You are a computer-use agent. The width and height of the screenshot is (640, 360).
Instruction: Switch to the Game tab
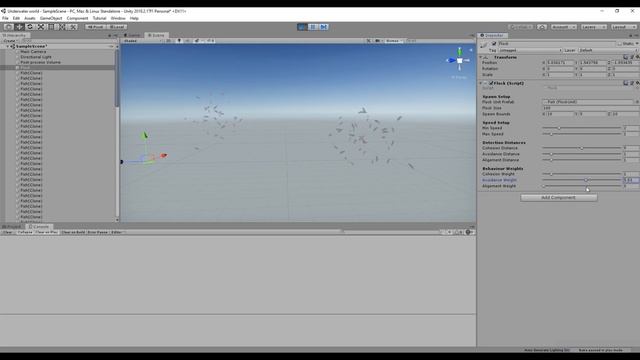click(x=133, y=36)
